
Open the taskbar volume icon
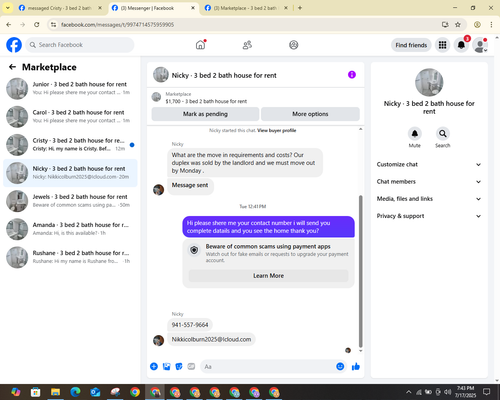coord(448,392)
